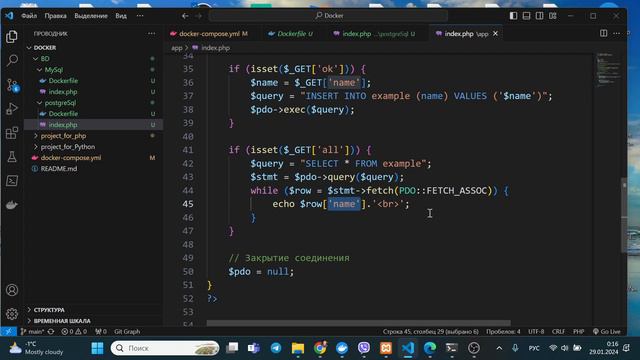640x360 pixels.
Task: Open the Testing flask view
Action: (x=12, y=157)
